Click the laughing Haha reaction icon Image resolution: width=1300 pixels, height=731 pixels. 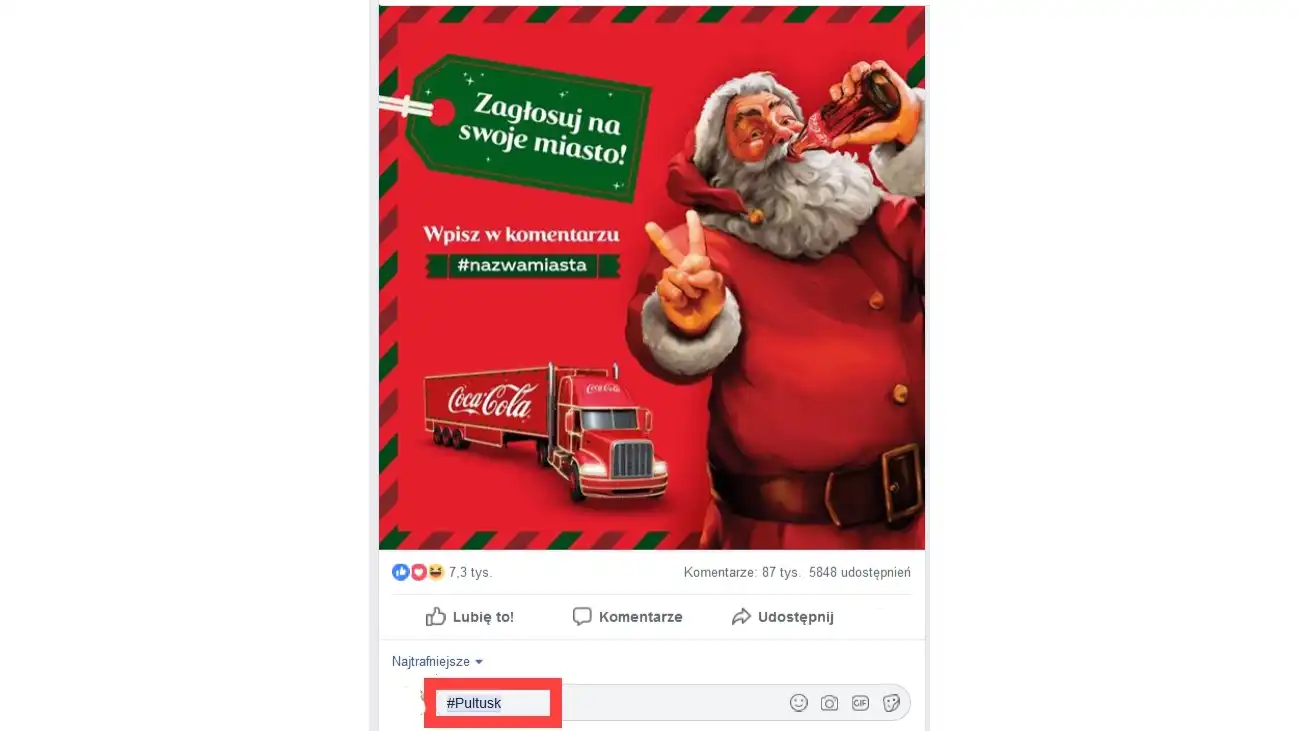pyautogui.click(x=435, y=572)
